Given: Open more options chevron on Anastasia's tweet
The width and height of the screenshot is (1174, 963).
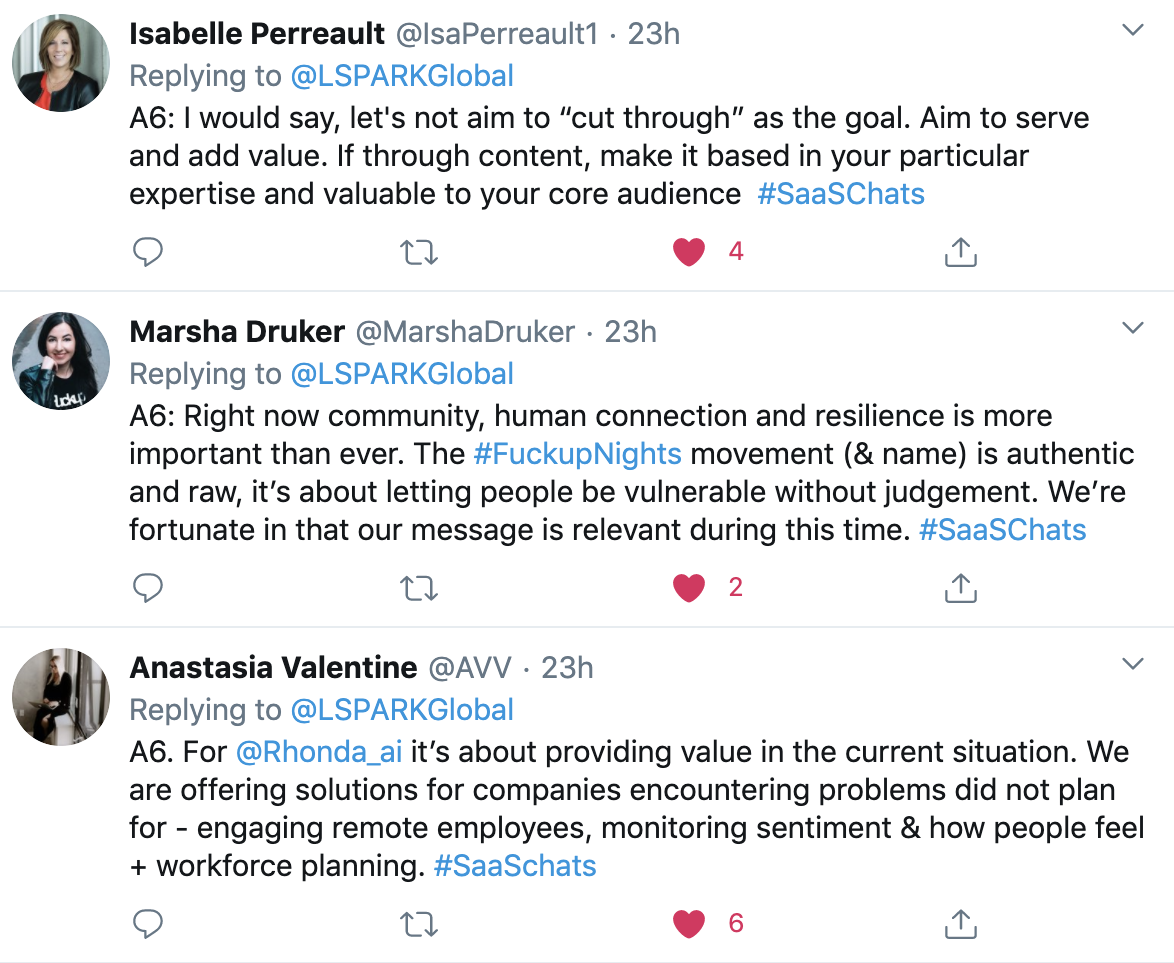Looking at the screenshot, I should pyautogui.click(x=1133, y=663).
